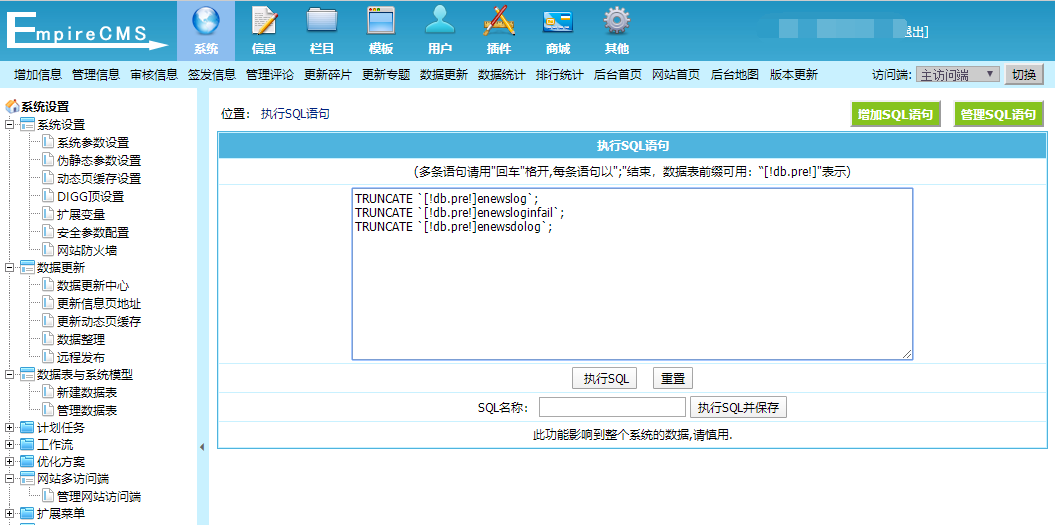Click the page icon next to 新建数据表

click(x=47, y=392)
